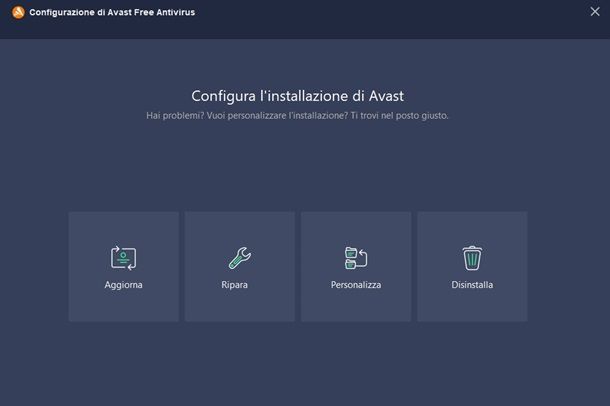Click heading "Configura l'installazione di Avast"

click(x=298, y=96)
